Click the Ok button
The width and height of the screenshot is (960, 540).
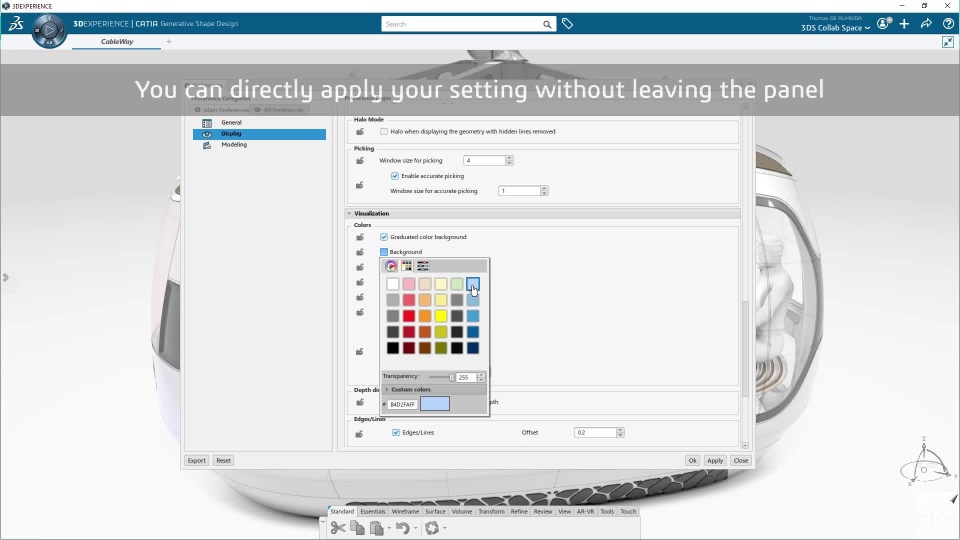point(692,460)
